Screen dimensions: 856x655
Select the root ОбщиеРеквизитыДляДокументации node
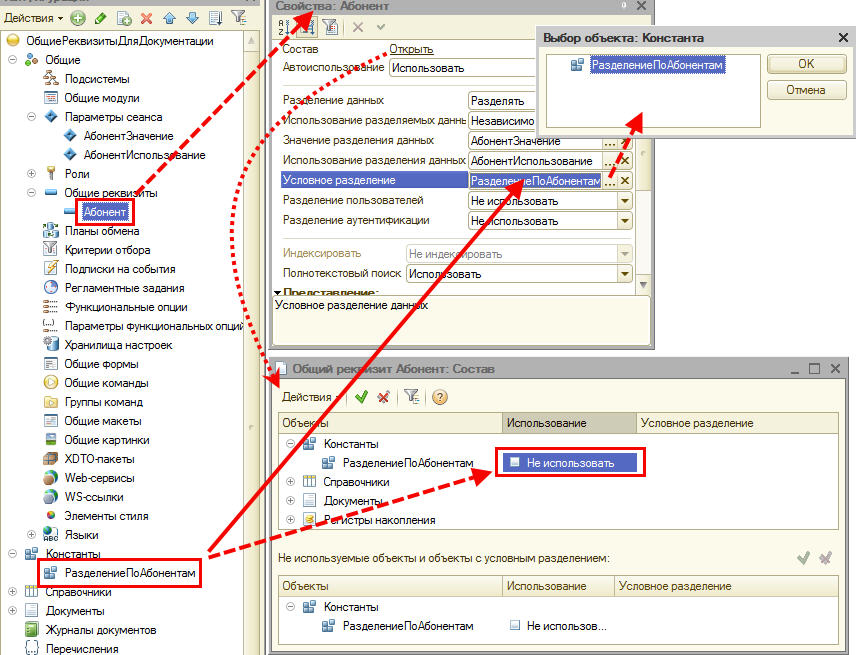tap(120, 41)
